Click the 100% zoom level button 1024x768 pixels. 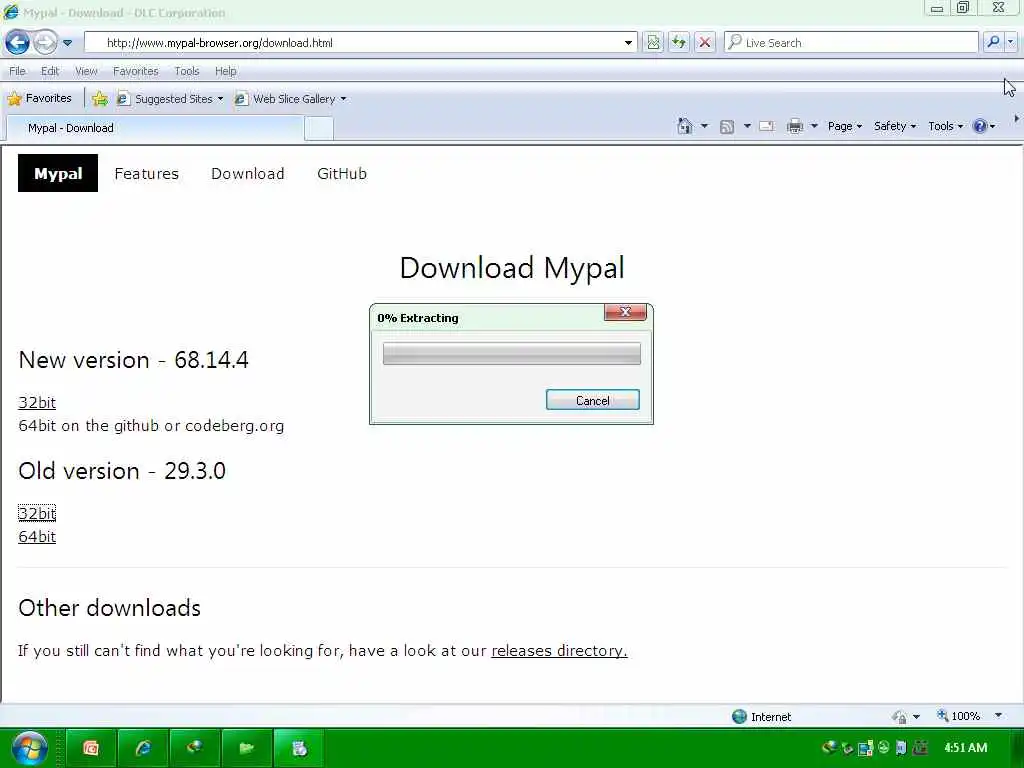[x=959, y=716]
